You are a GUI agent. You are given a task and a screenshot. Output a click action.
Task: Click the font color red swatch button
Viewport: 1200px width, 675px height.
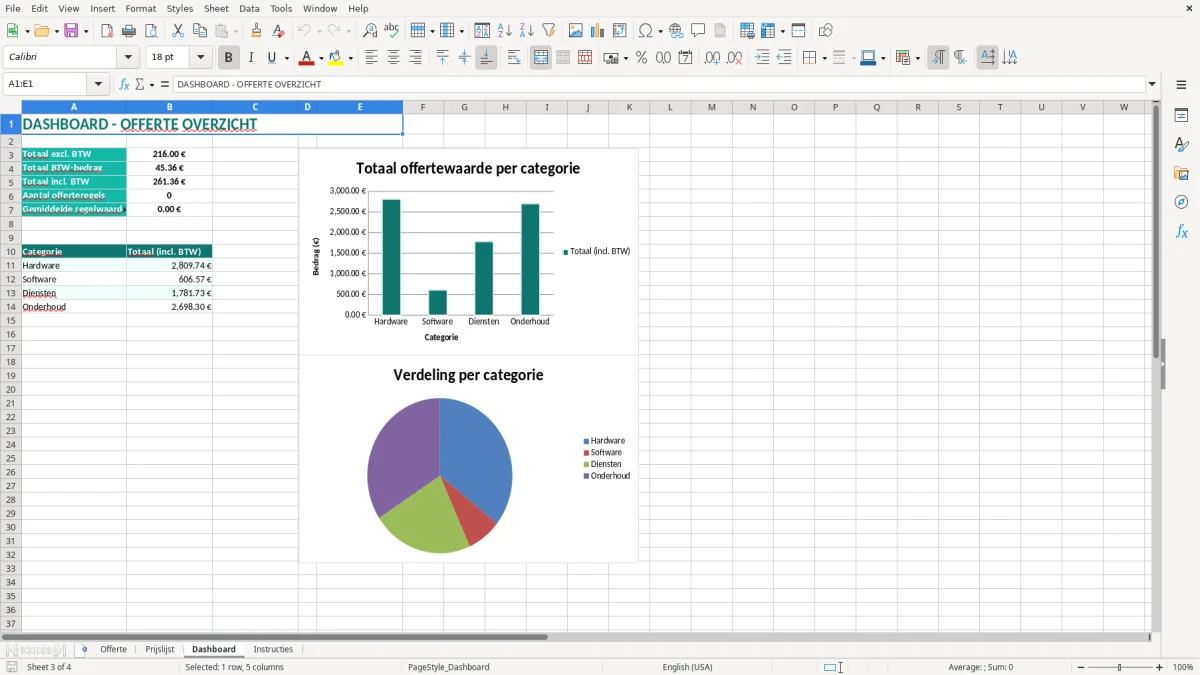click(x=307, y=58)
